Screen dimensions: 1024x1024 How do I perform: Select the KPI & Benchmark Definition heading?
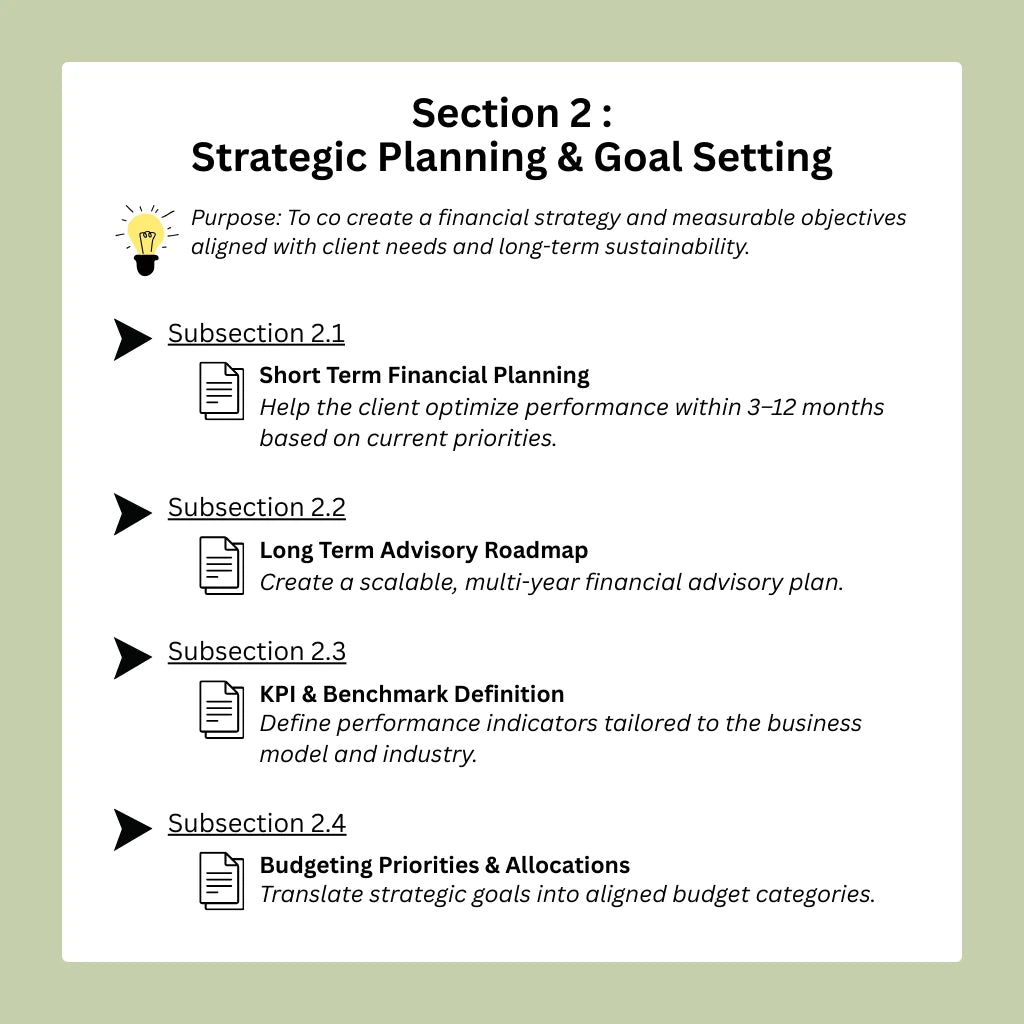pos(412,694)
